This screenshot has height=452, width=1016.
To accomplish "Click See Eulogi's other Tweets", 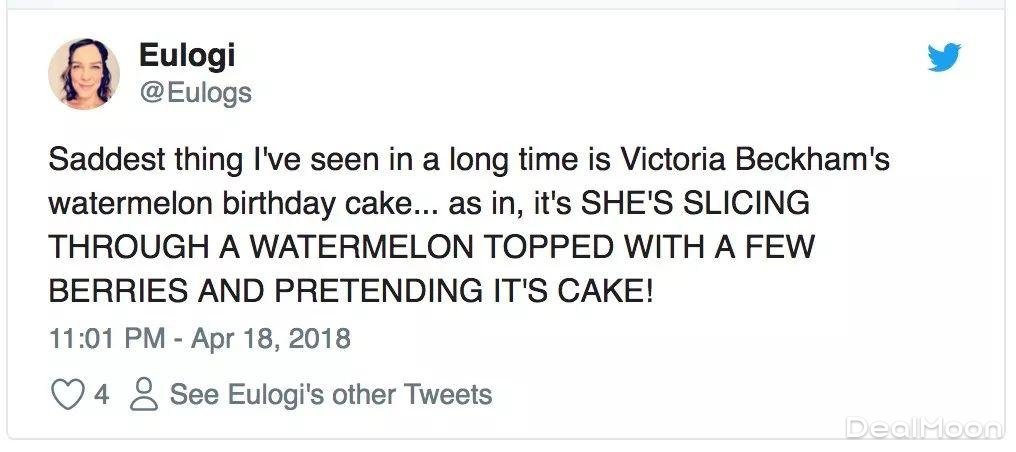I will coord(330,394).
